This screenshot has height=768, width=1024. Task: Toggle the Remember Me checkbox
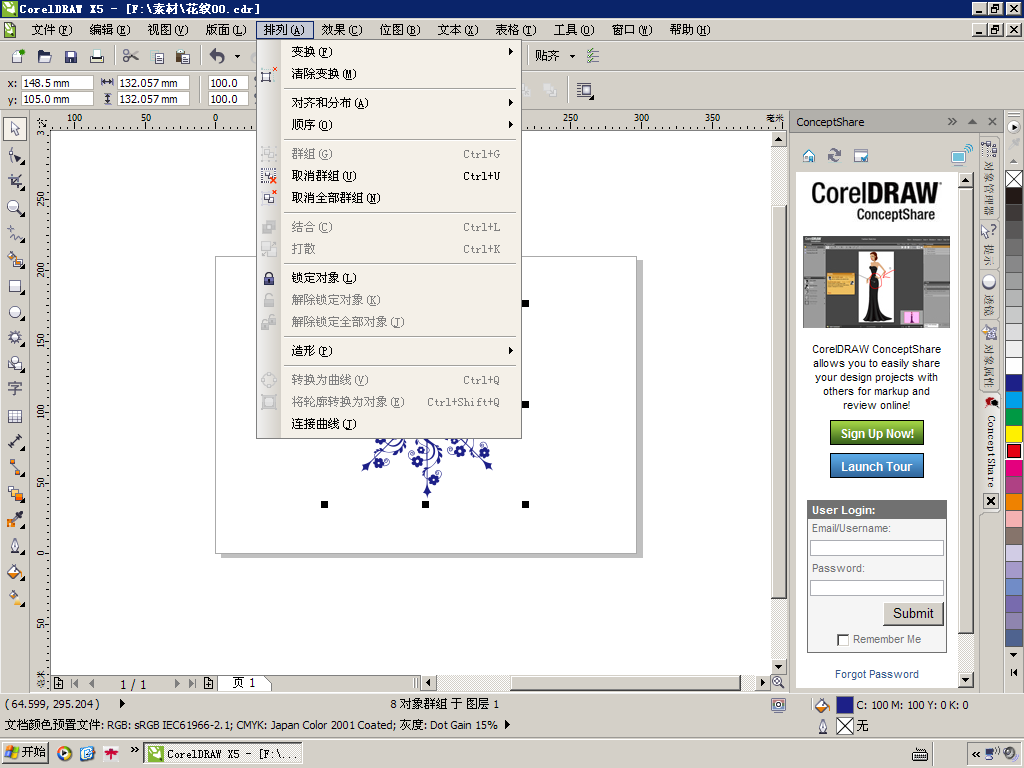click(x=843, y=640)
